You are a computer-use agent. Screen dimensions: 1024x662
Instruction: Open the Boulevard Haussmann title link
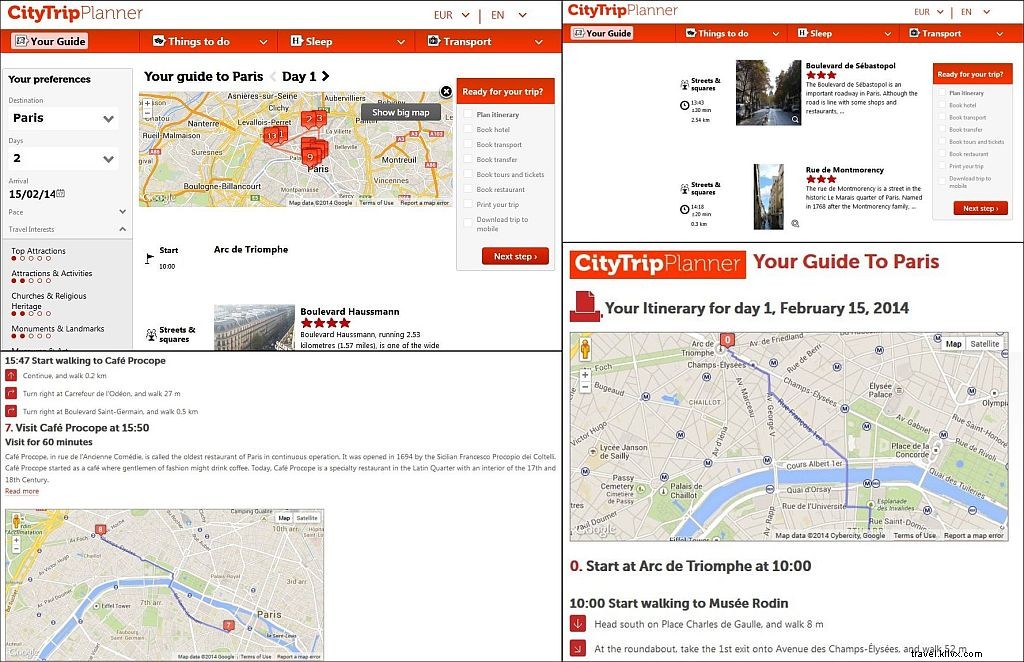(349, 311)
